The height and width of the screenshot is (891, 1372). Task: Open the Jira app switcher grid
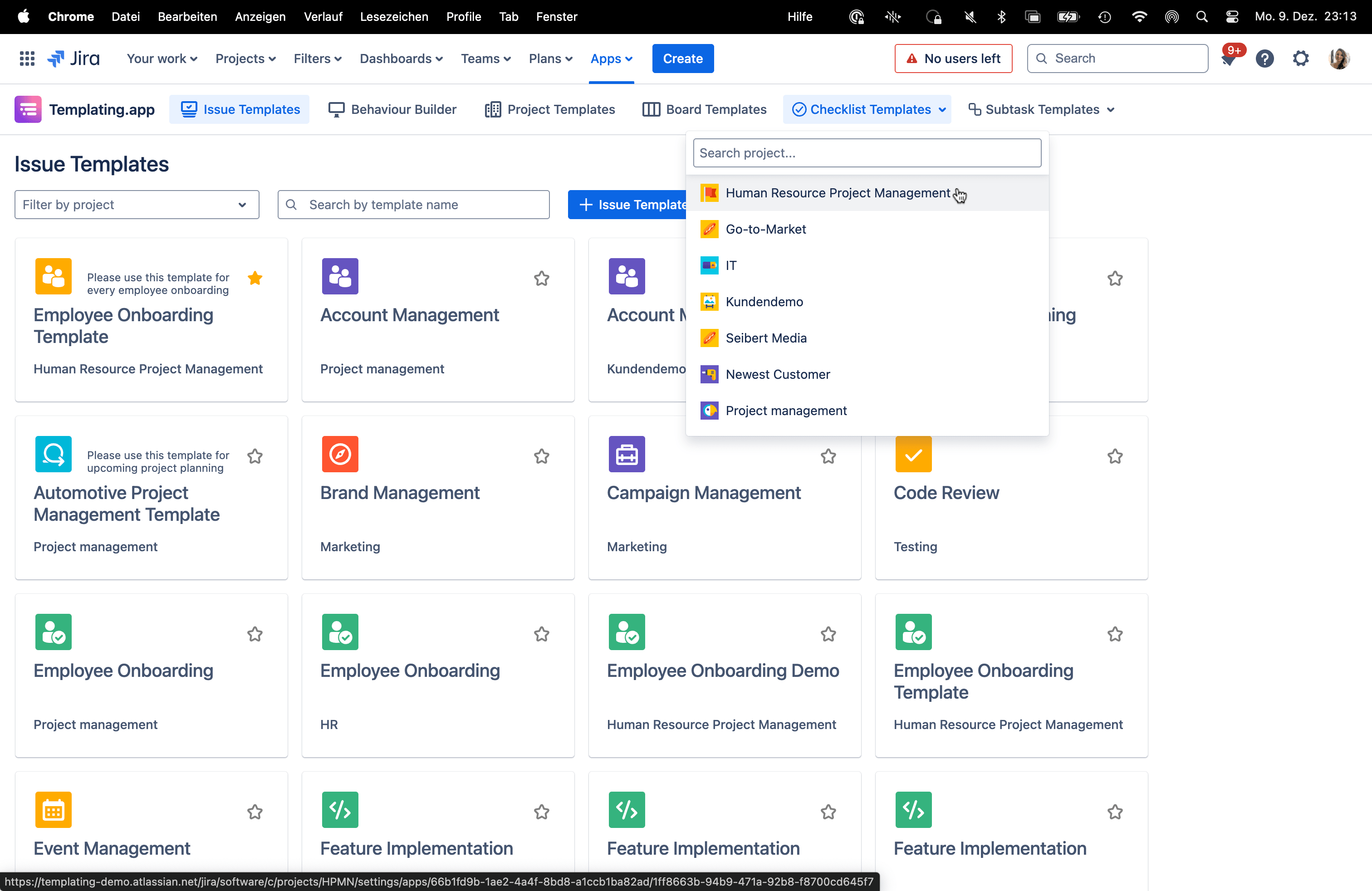(27, 58)
